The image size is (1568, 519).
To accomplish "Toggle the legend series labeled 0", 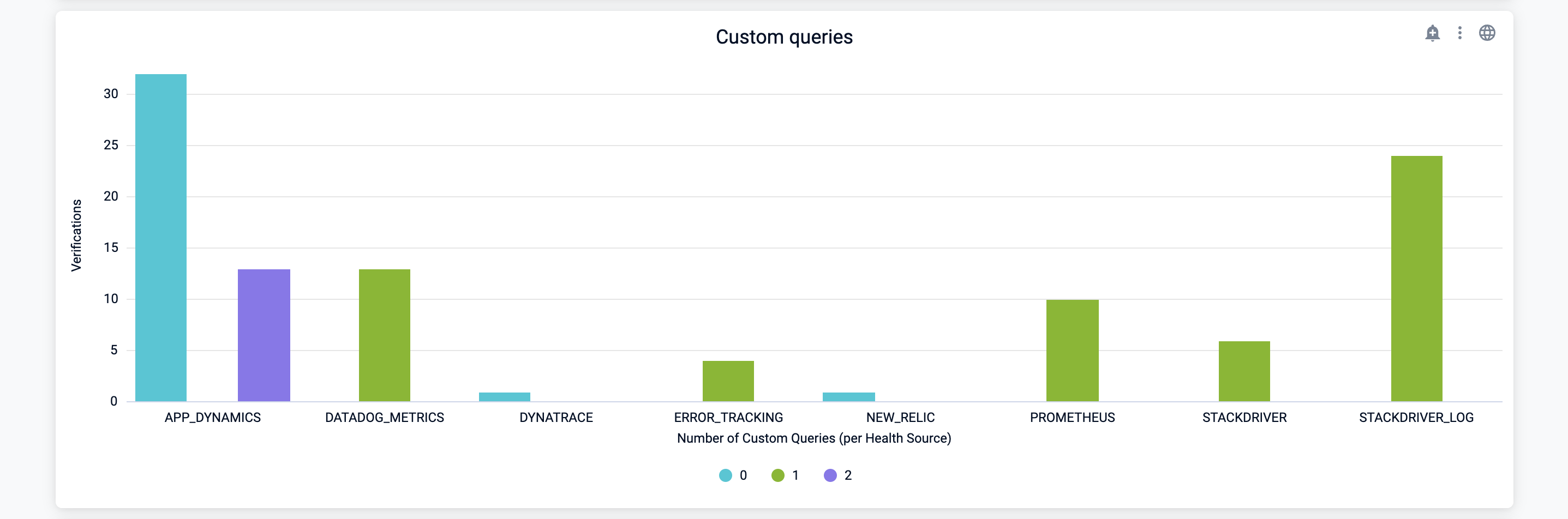I will click(733, 475).
